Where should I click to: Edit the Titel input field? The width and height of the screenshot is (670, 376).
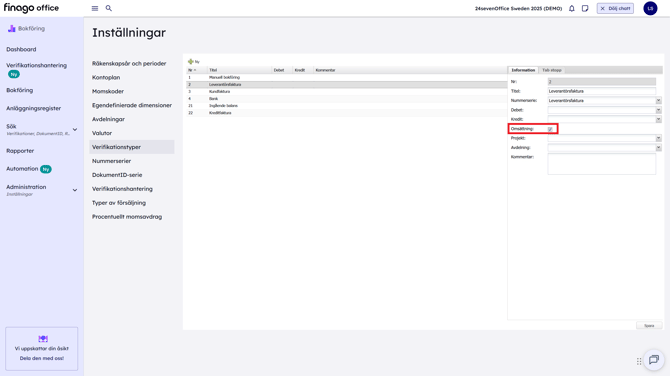pyautogui.click(x=602, y=91)
